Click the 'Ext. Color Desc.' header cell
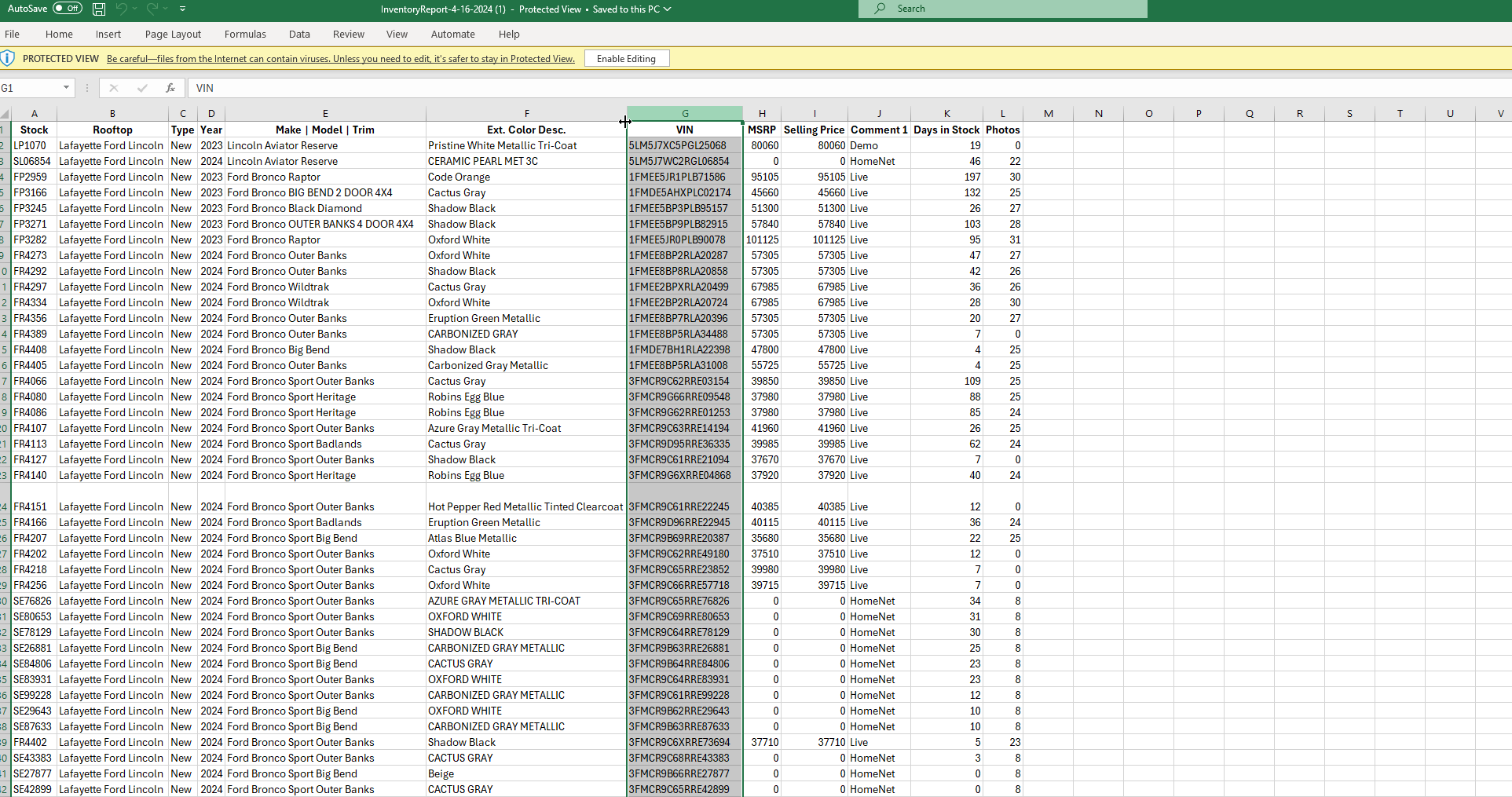This screenshot has width=1512, height=797. (x=526, y=130)
